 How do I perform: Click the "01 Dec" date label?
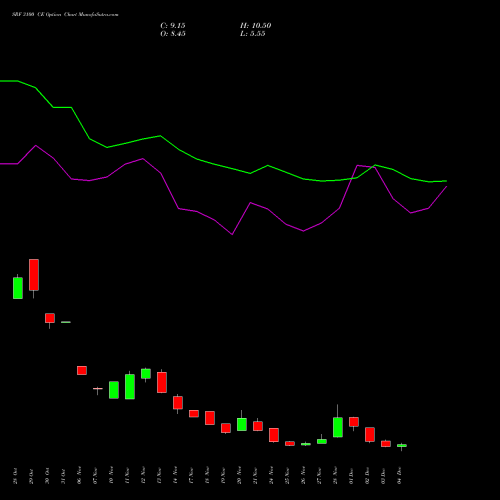pyautogui.click(x=351, y=476)
